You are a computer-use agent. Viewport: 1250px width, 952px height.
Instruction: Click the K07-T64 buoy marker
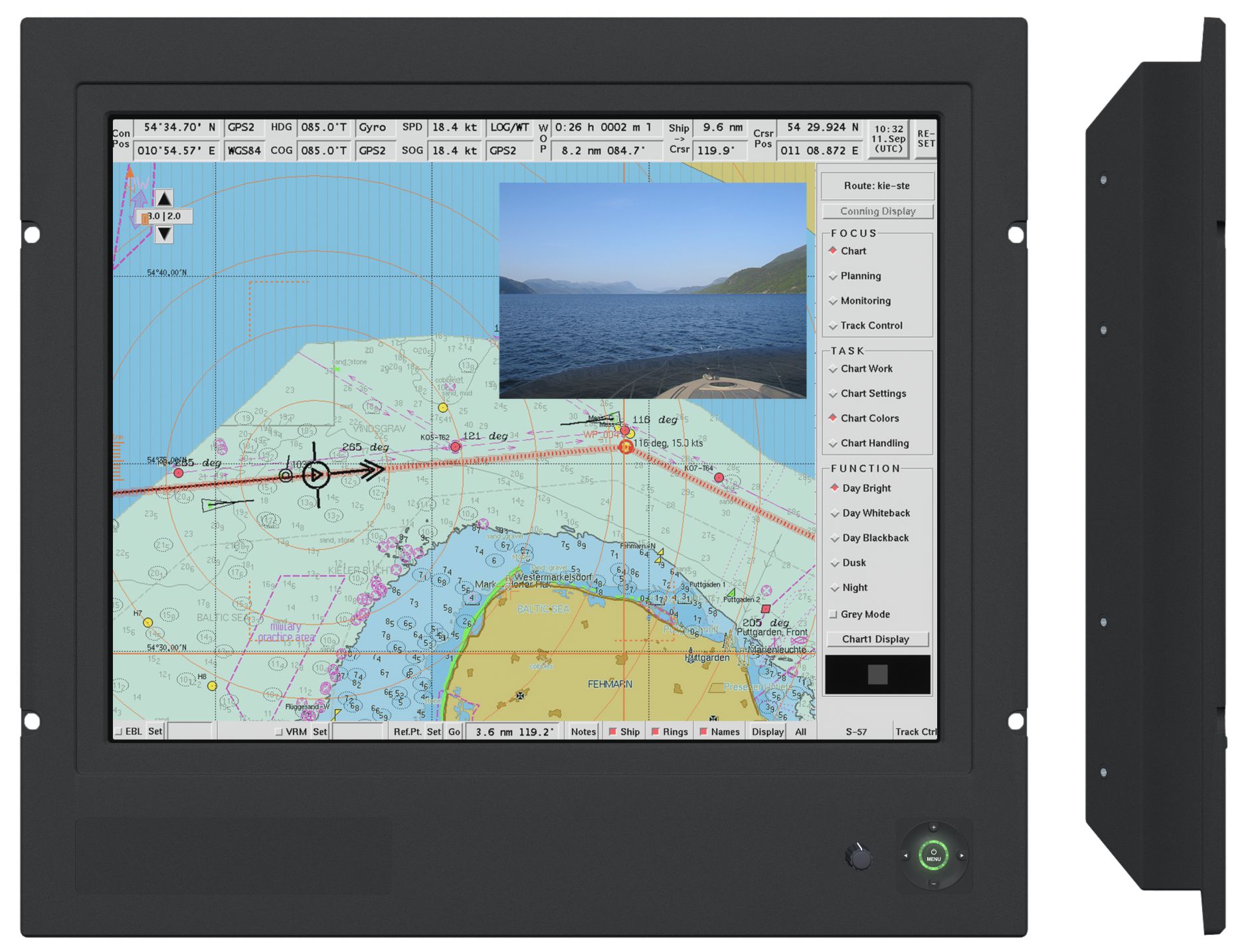coord(719,477)
